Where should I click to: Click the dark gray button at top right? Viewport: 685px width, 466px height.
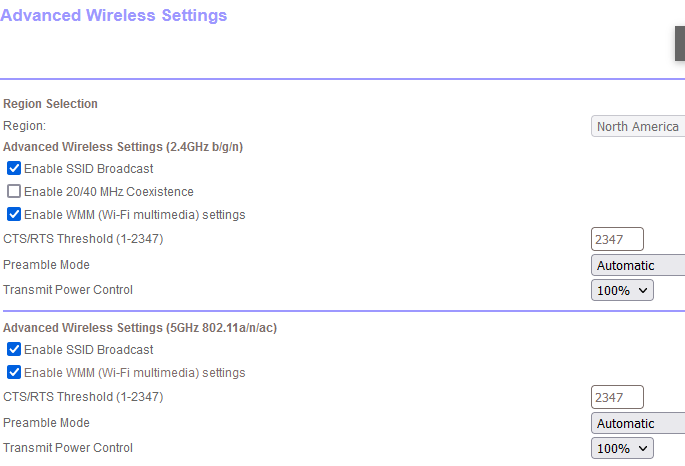pyautogui.click(x=680, y=44)
